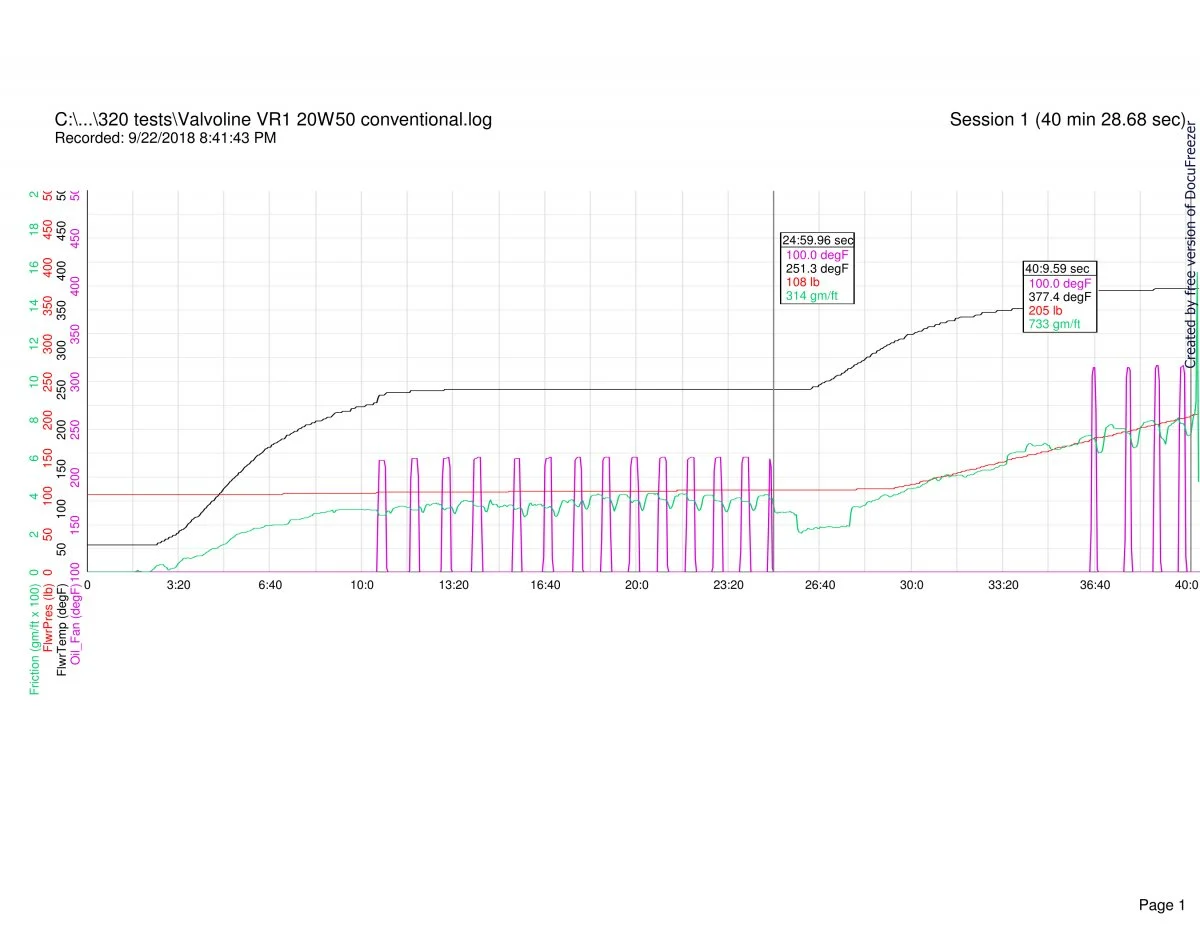The width and height of the screenshot is (1200, 927).
Task: Click the Valvoline VR1 20W50 log file title
Action: (273, 120)
